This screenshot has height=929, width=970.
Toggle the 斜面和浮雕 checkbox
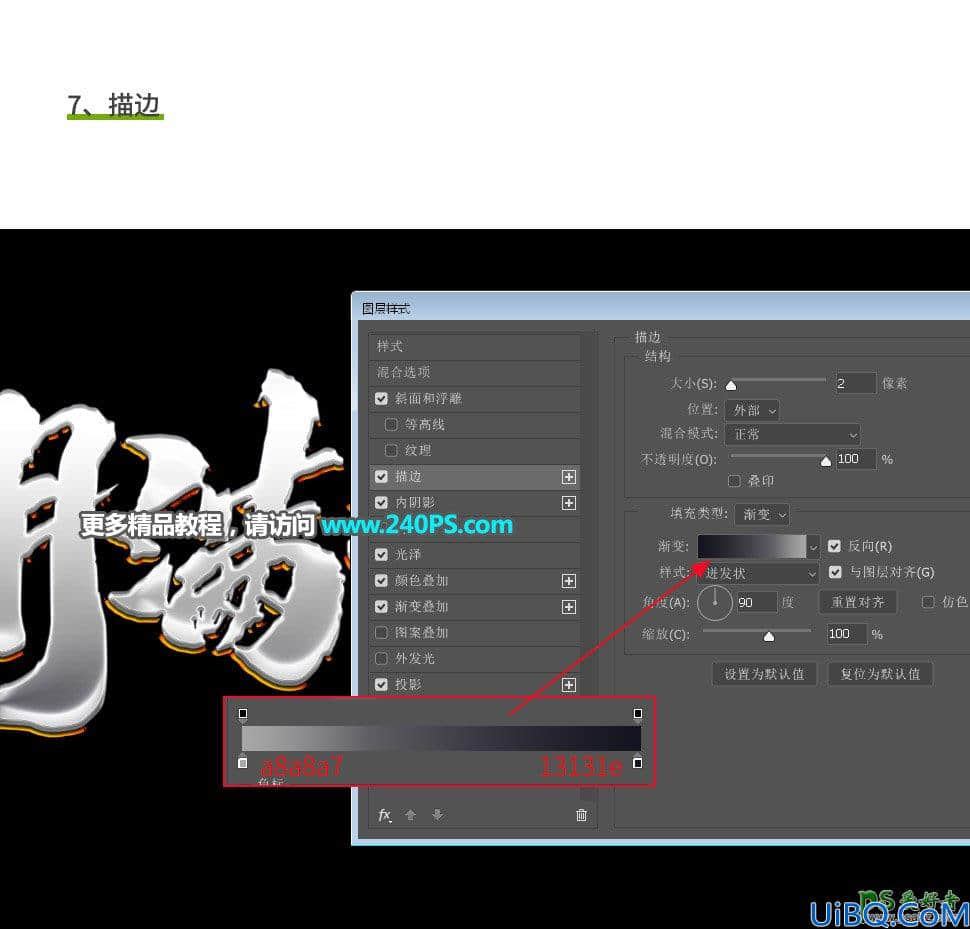(381, 398)
